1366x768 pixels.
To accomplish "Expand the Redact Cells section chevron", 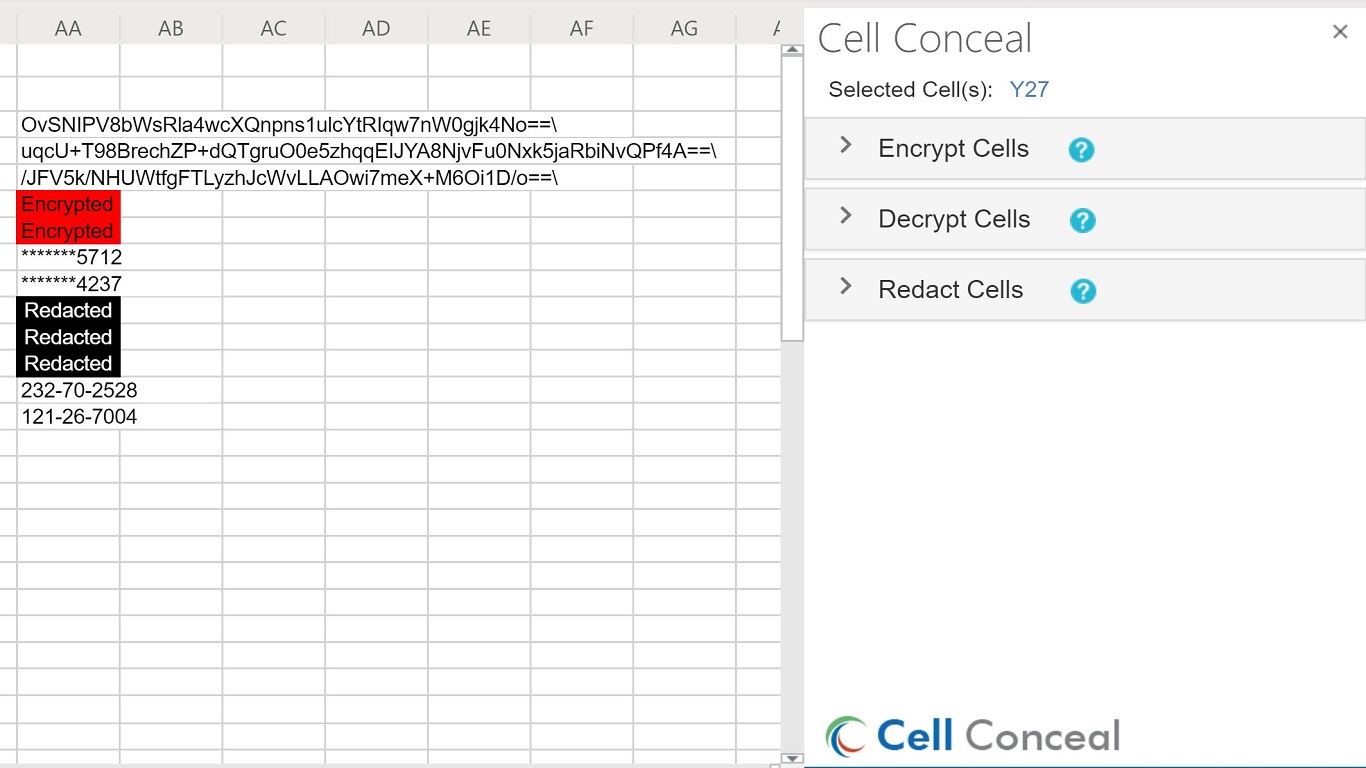I will (846, 287).
